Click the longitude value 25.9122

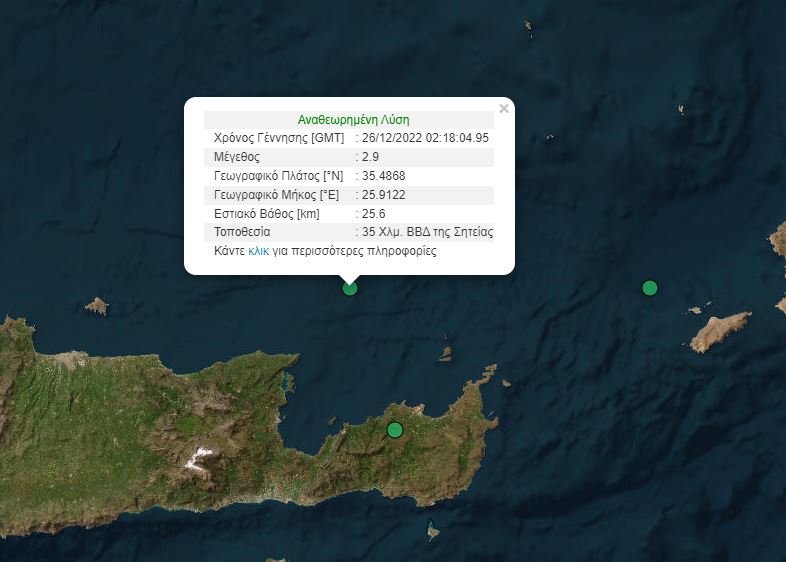click(383, 195)
